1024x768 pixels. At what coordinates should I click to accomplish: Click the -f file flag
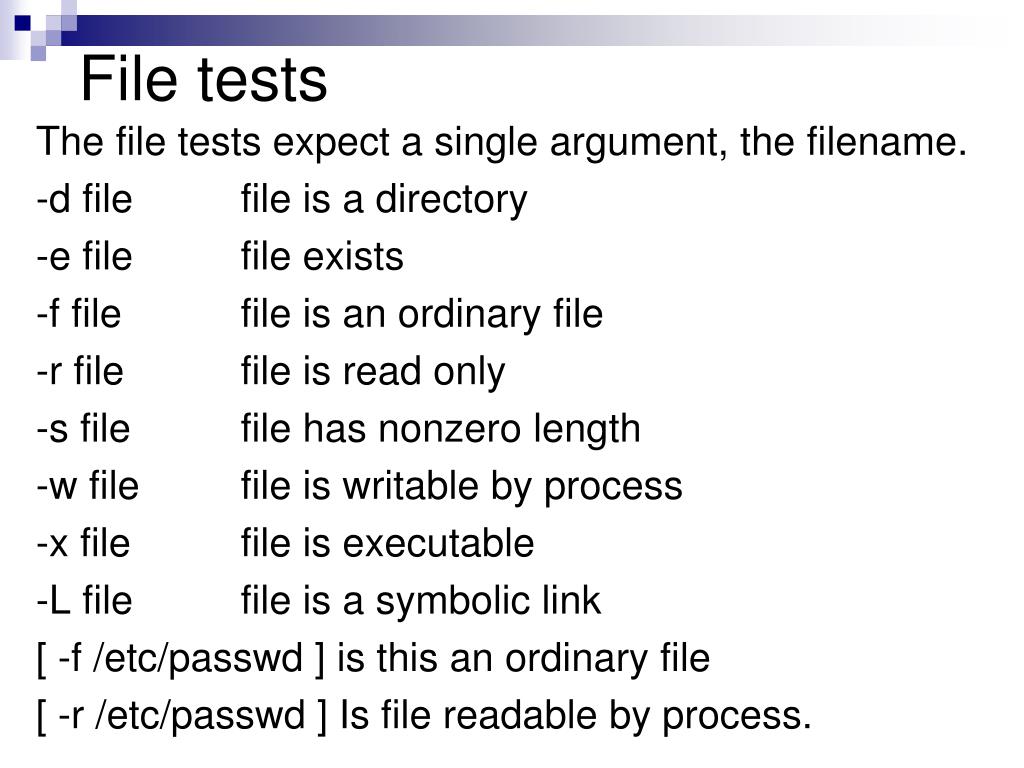79,314
